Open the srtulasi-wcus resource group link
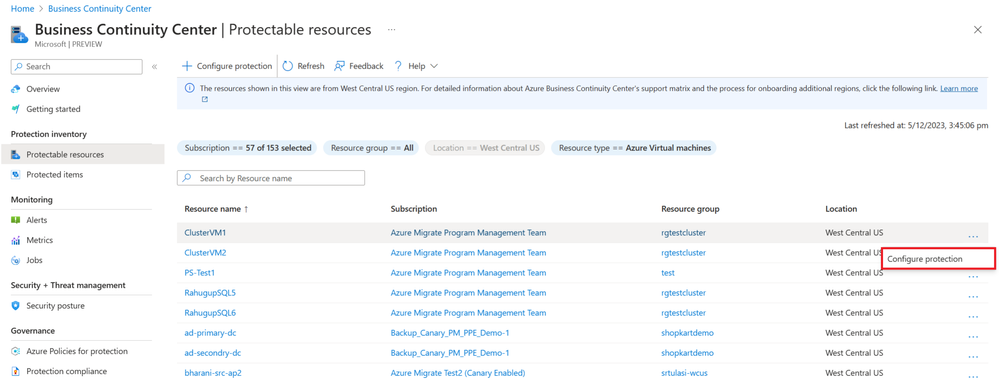The width and height of the screenshot is (999, 389). pyautogui.click(x=685, y=373)
